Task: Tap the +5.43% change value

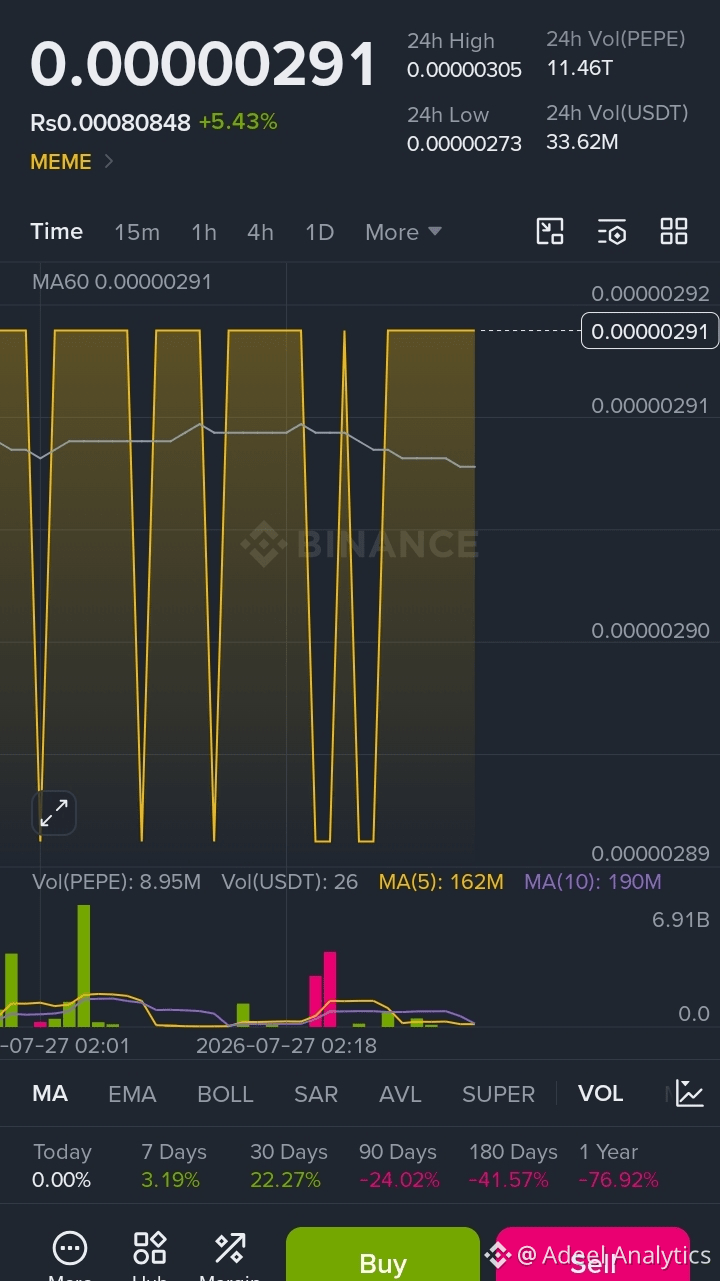Action: pyautogui.click(x=238, y=122)
